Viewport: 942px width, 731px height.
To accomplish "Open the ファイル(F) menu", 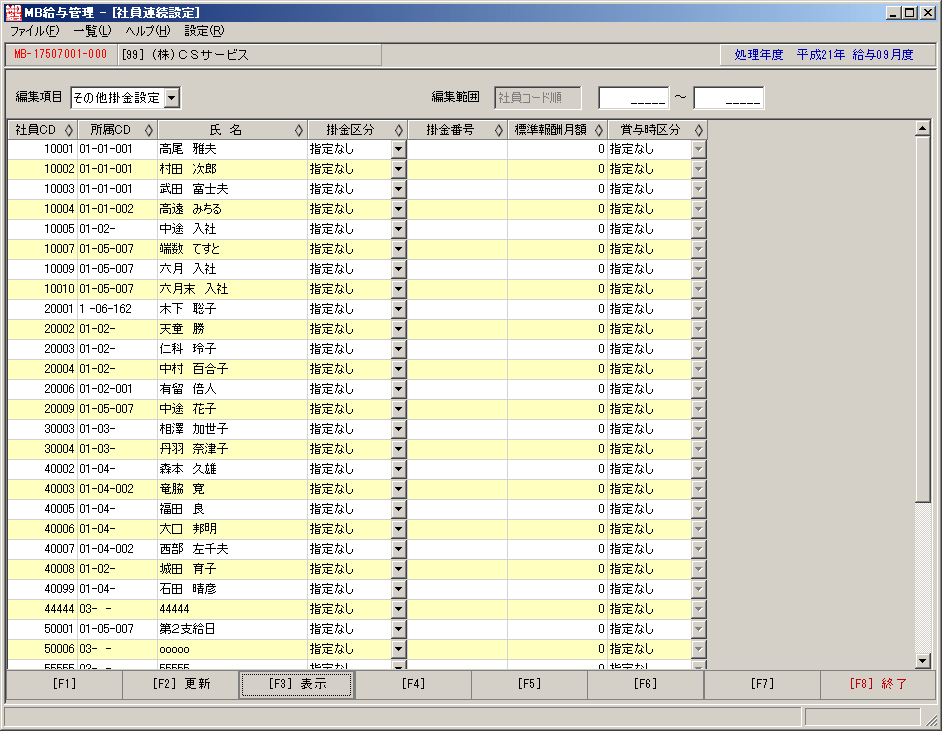I will tap(34, 31).
